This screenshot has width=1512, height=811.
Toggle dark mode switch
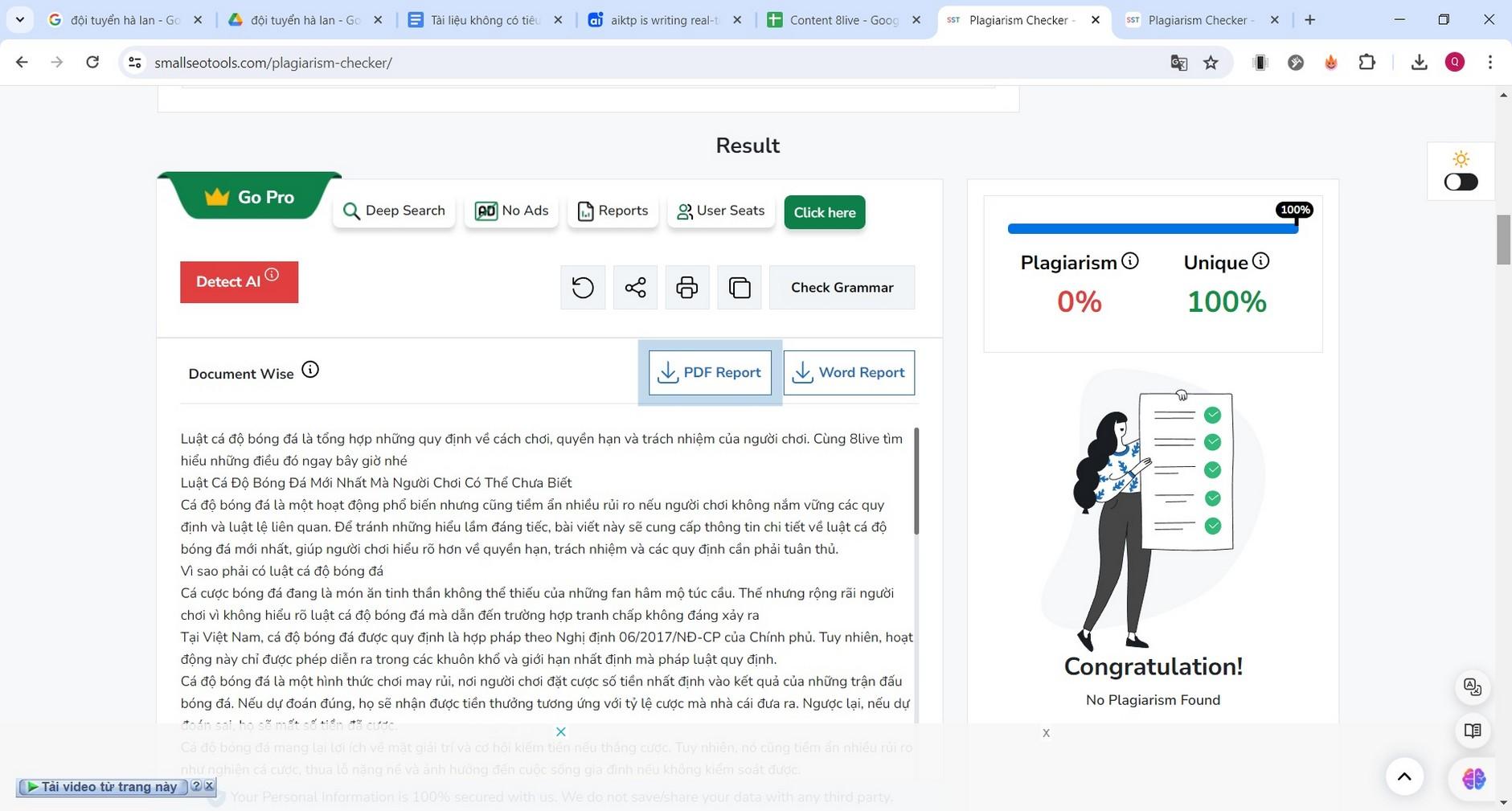click(1461, 182)
